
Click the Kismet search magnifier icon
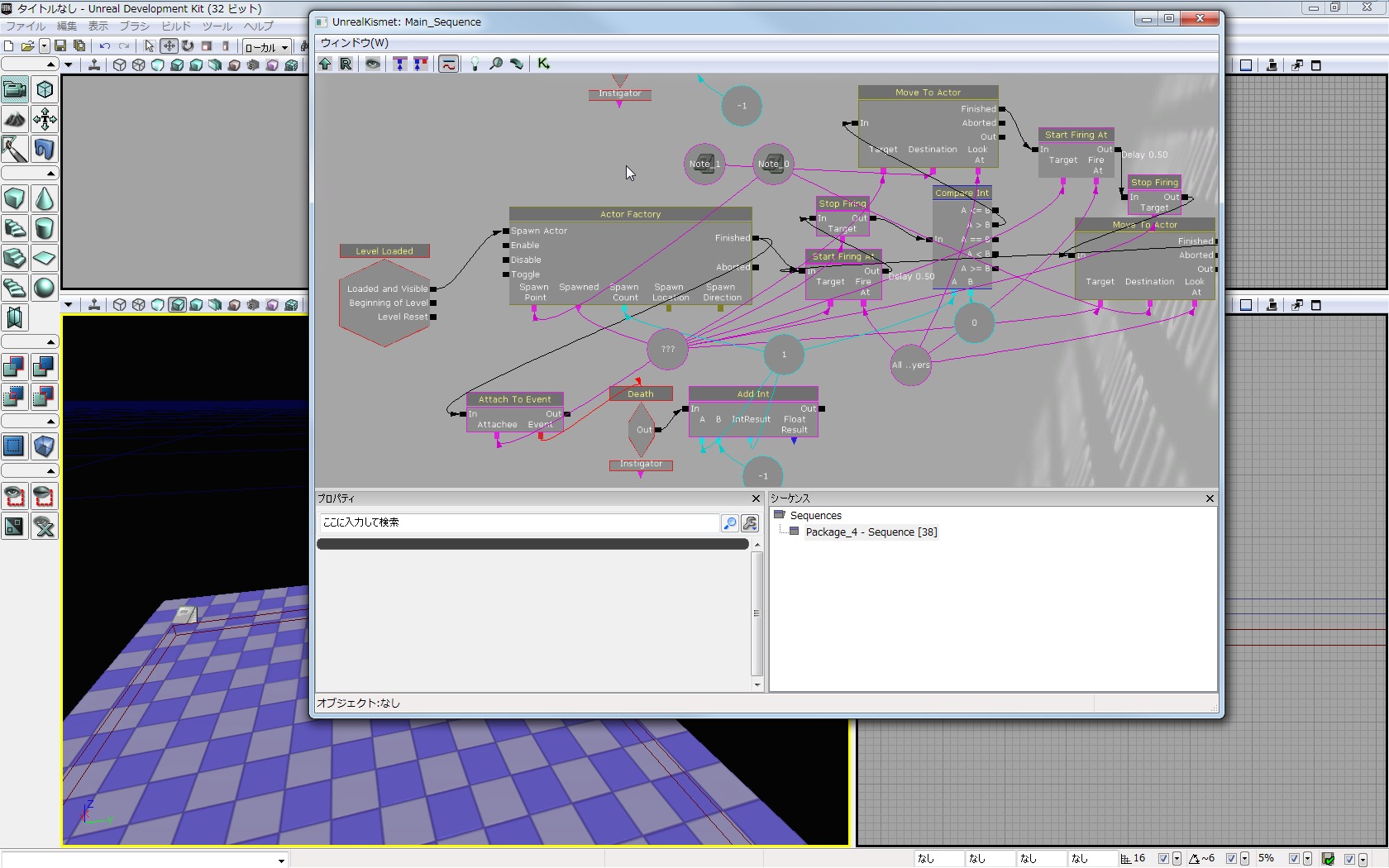tap(496, 64)
